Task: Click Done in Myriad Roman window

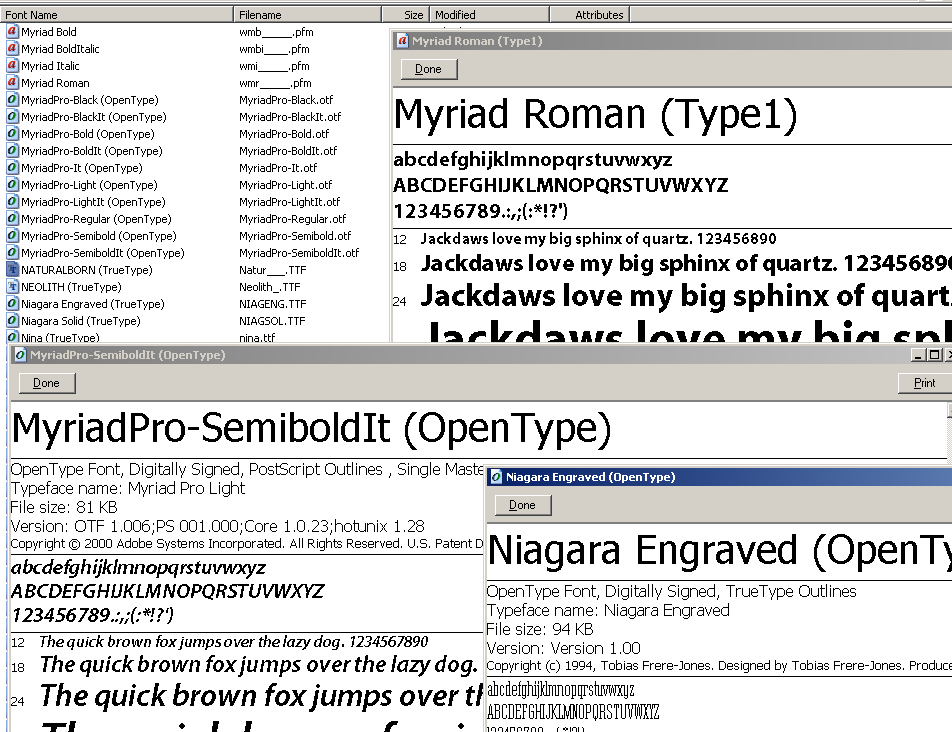Action: (x=429, y=69)
